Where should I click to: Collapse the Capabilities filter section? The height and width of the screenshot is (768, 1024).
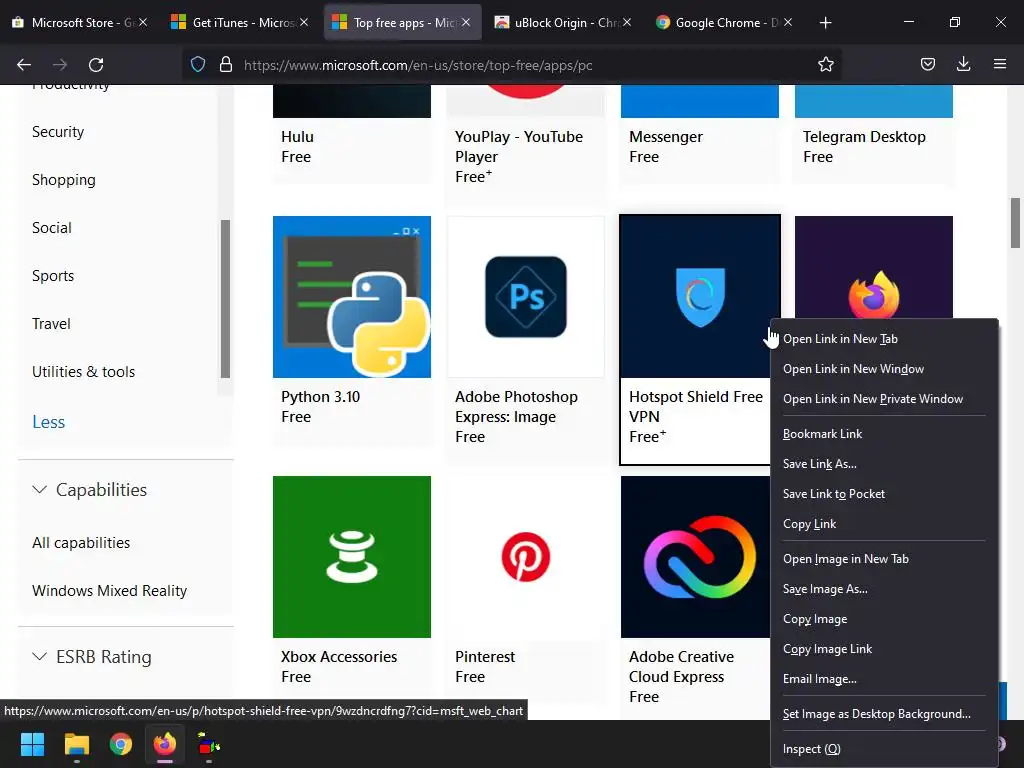[x=89, y=490]
